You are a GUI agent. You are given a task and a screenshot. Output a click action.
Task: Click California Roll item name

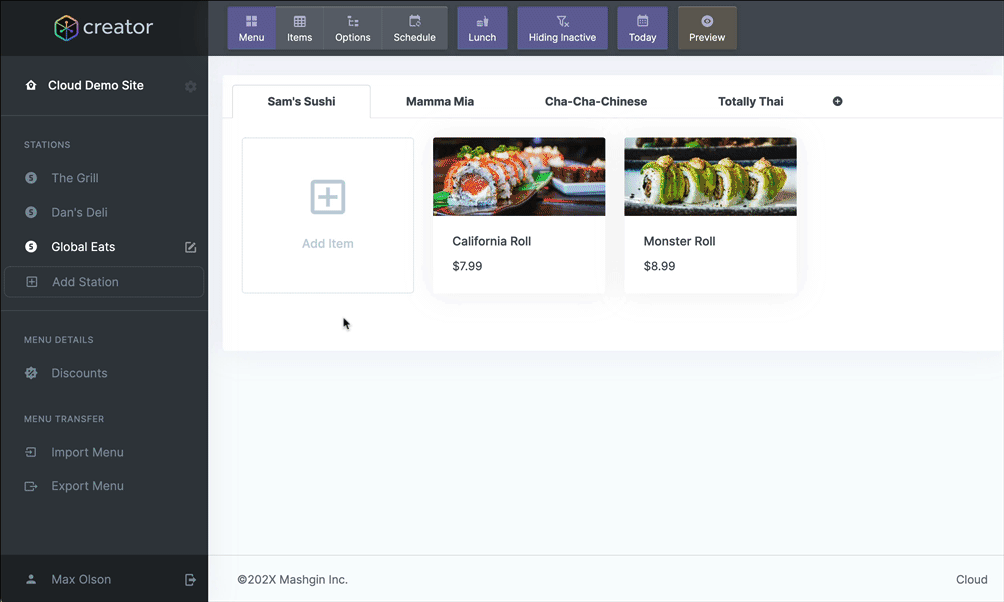(492, 241)
